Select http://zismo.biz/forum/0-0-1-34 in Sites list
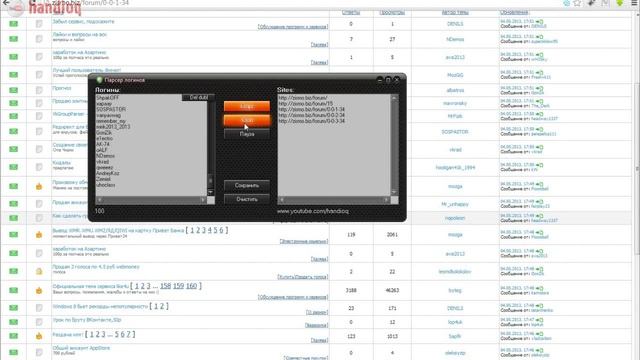Image resolution: width=640 pixels, height=360 pixels. click(x=312, y=109)
